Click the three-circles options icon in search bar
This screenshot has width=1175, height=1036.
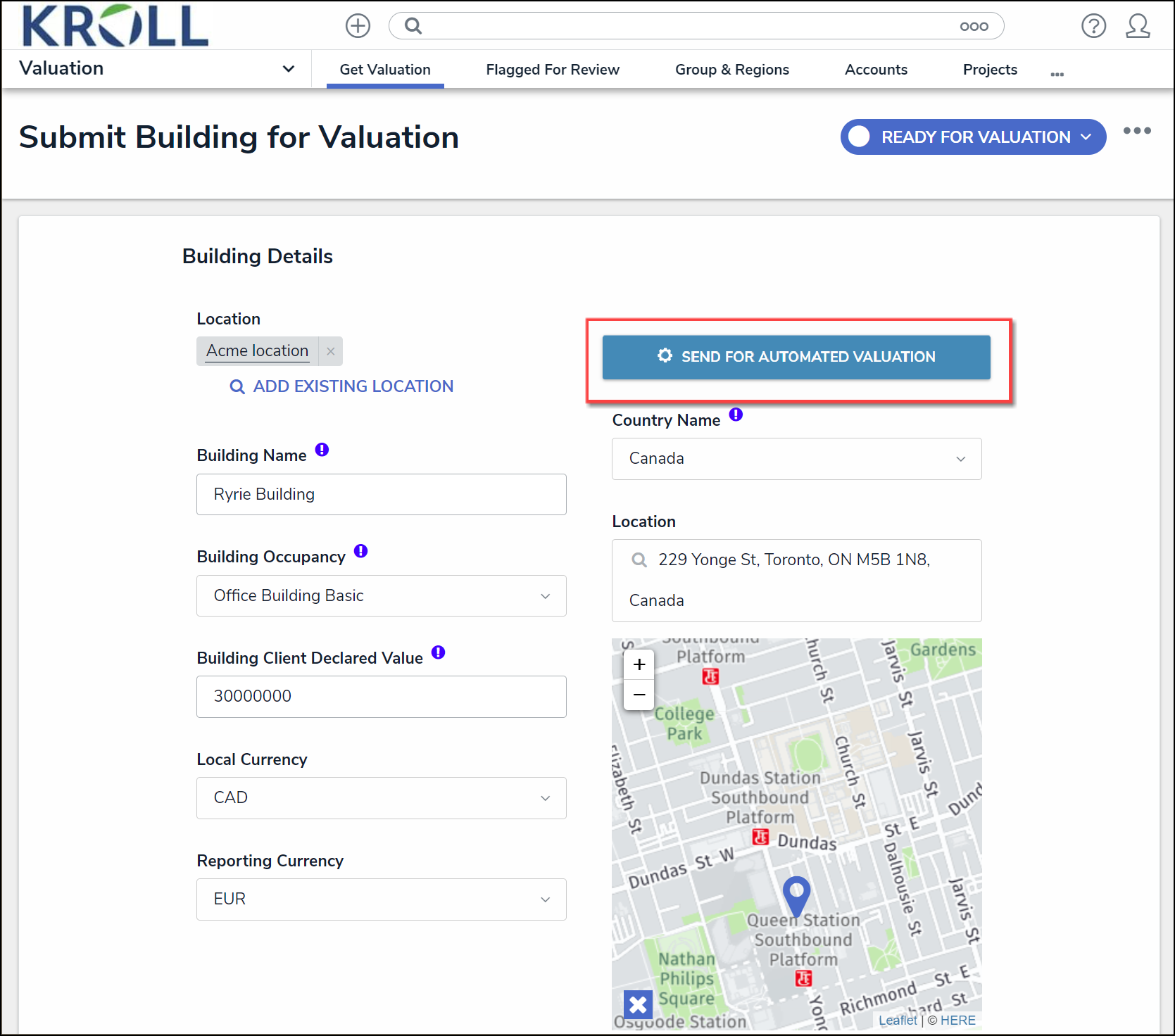click(974, 26)
